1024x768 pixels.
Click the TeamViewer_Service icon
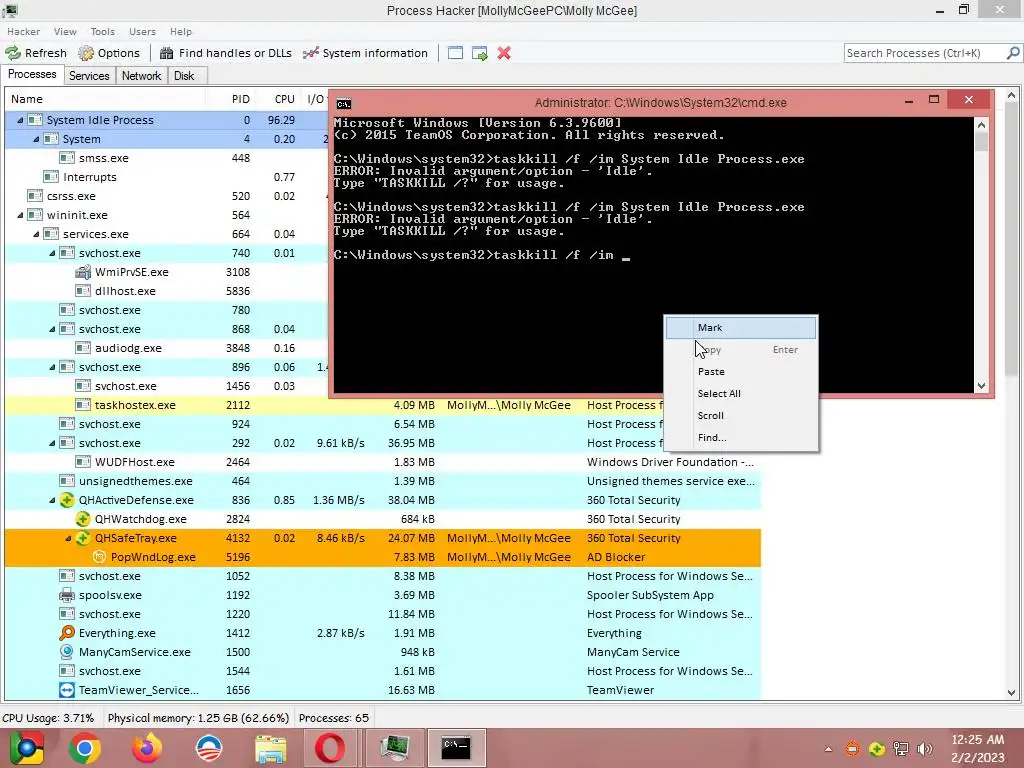click(x=67, y=690)
